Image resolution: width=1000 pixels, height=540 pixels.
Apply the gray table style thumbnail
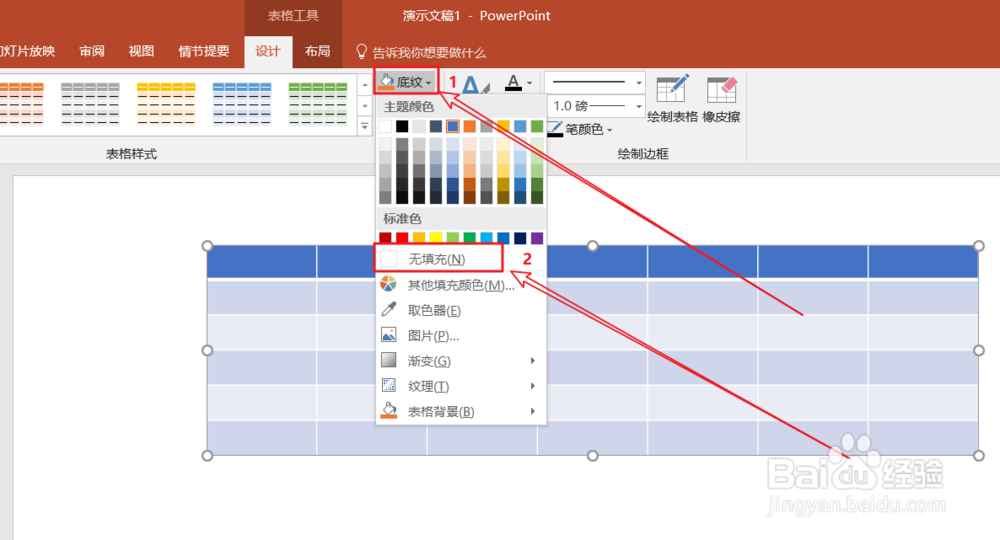91,104
